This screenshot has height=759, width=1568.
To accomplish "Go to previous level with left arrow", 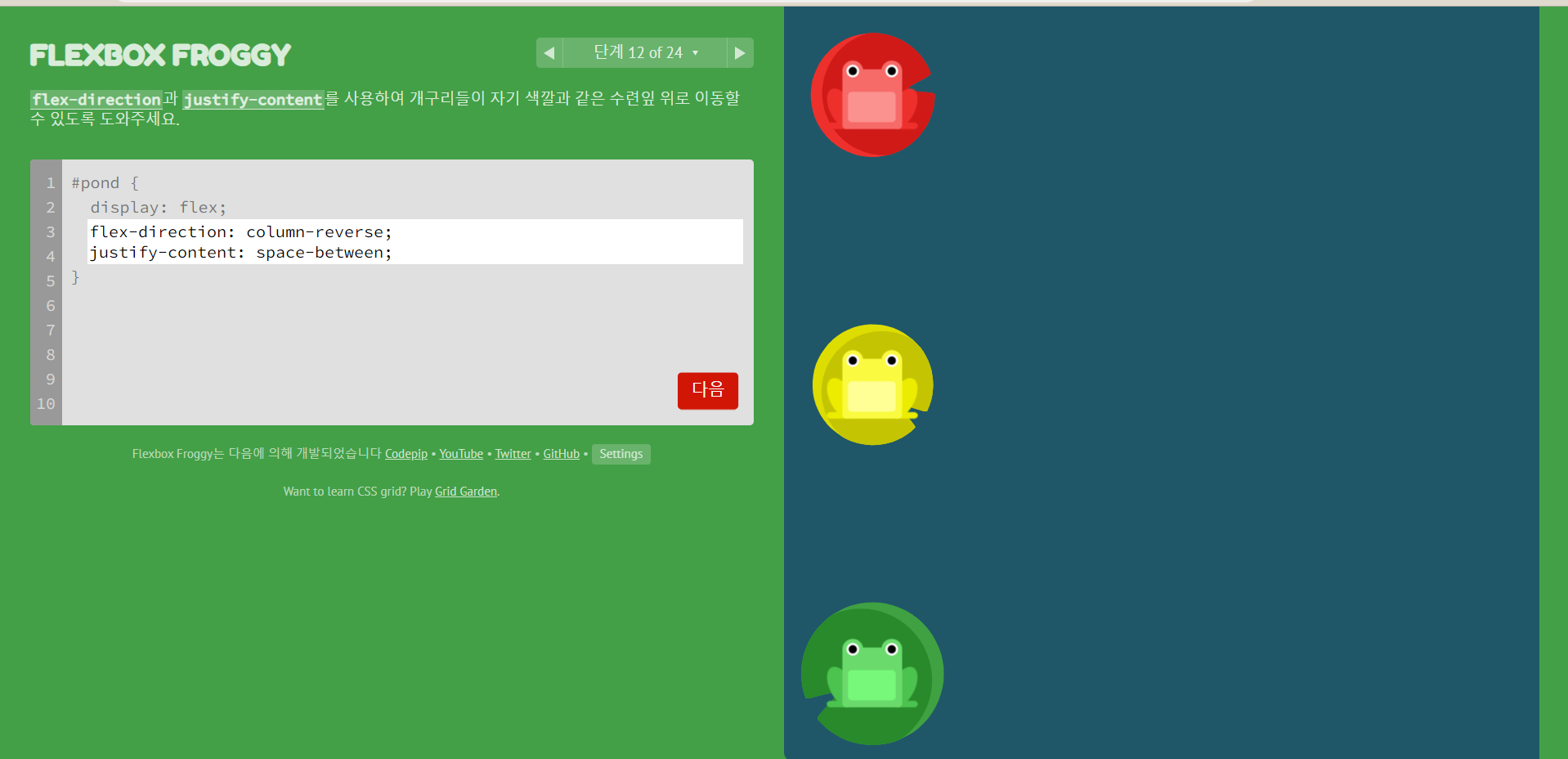I will click(x=549, y=53).
